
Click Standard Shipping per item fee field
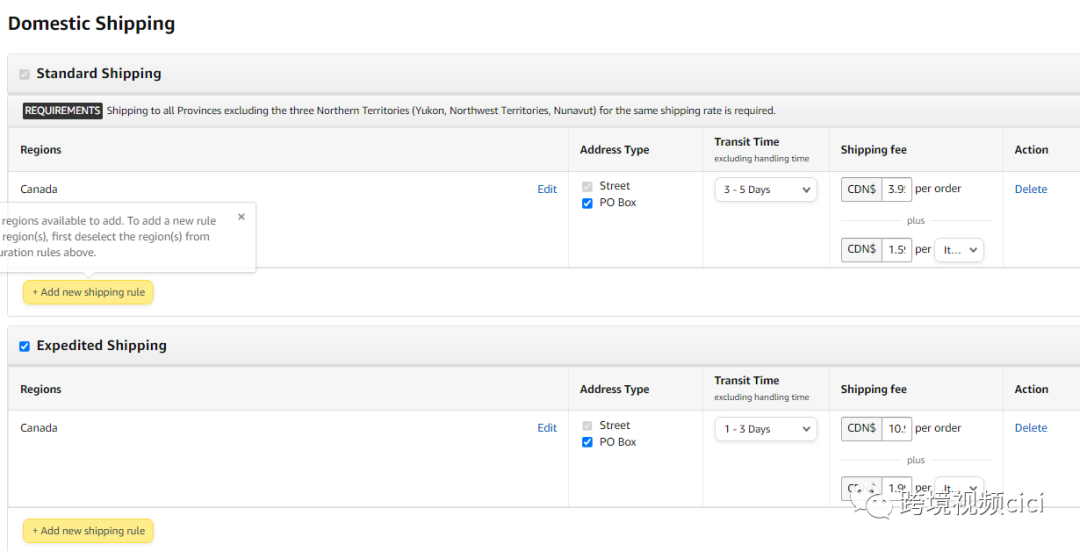[x=896, y=250]
